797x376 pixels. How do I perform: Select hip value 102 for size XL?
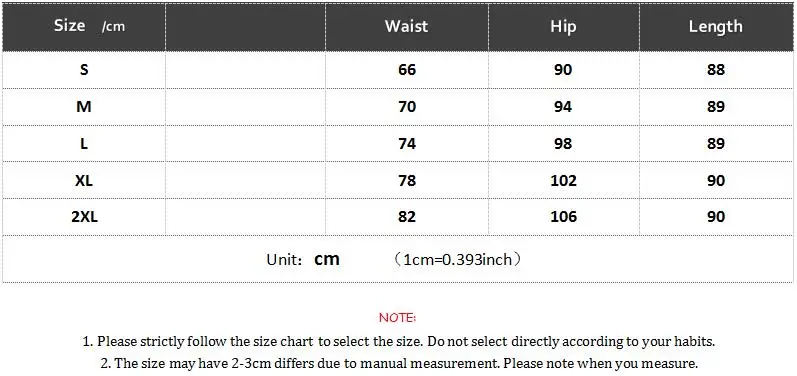tap(563, 180)
